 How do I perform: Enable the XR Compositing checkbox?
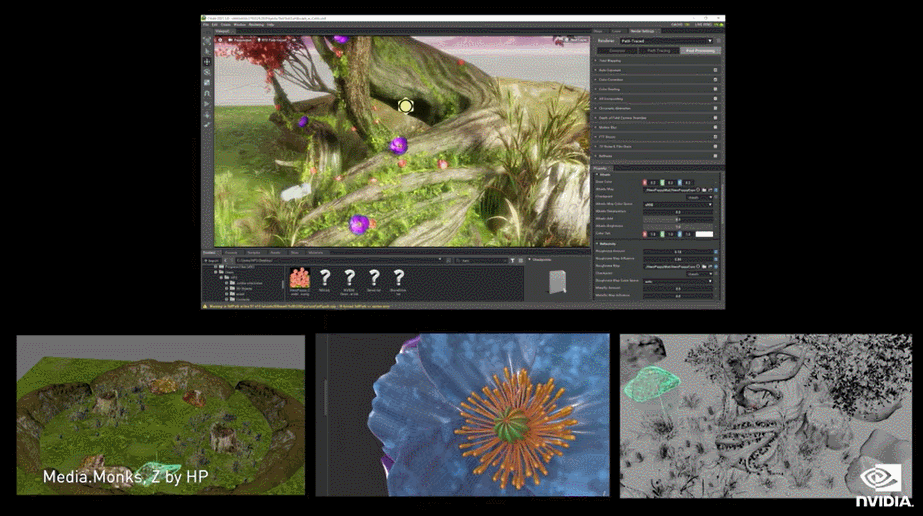(x=715, y=99)
